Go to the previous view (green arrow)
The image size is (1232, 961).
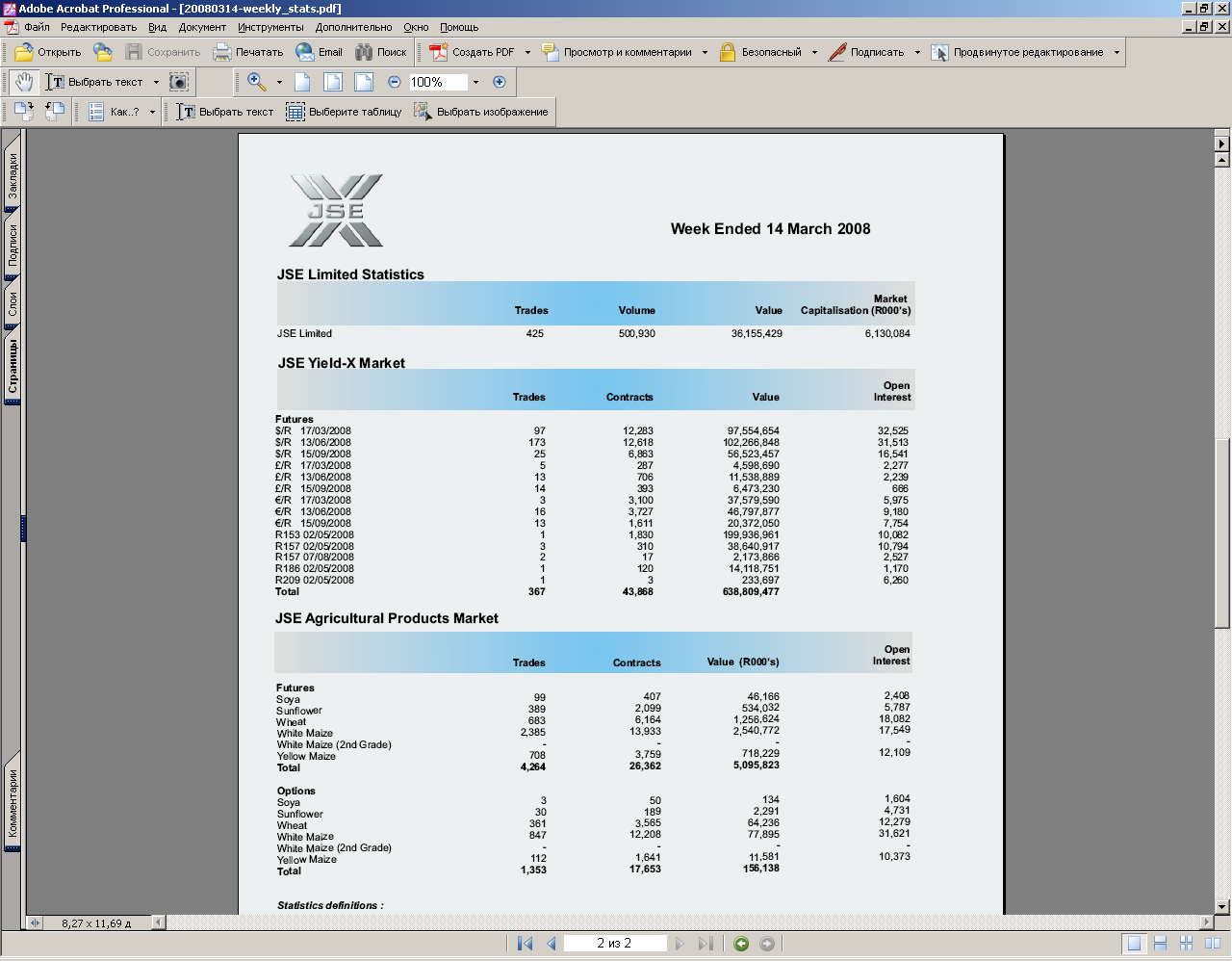coord(741,944)
